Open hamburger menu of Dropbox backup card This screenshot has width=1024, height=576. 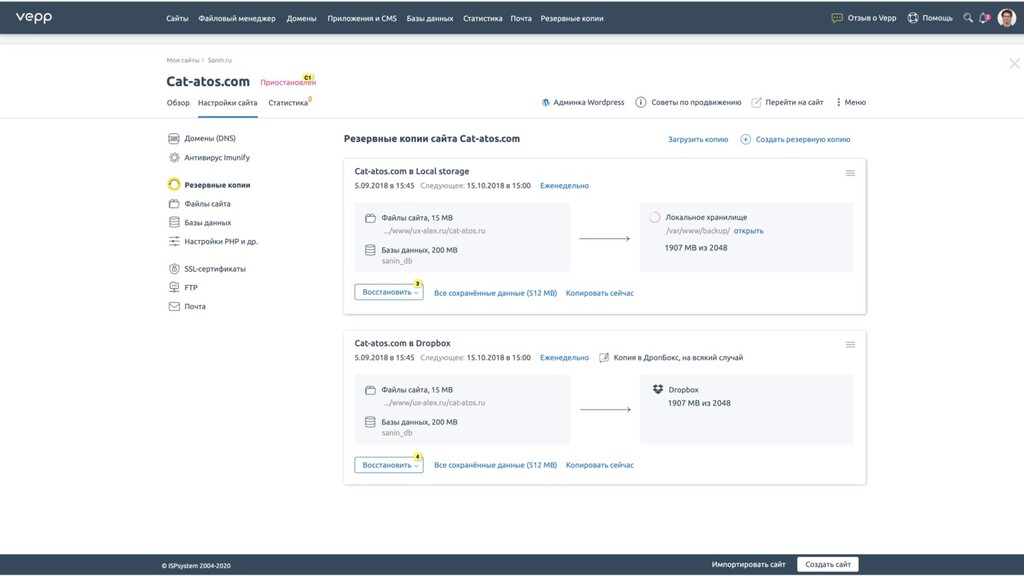pyautogui.click(x=850, y=345)
